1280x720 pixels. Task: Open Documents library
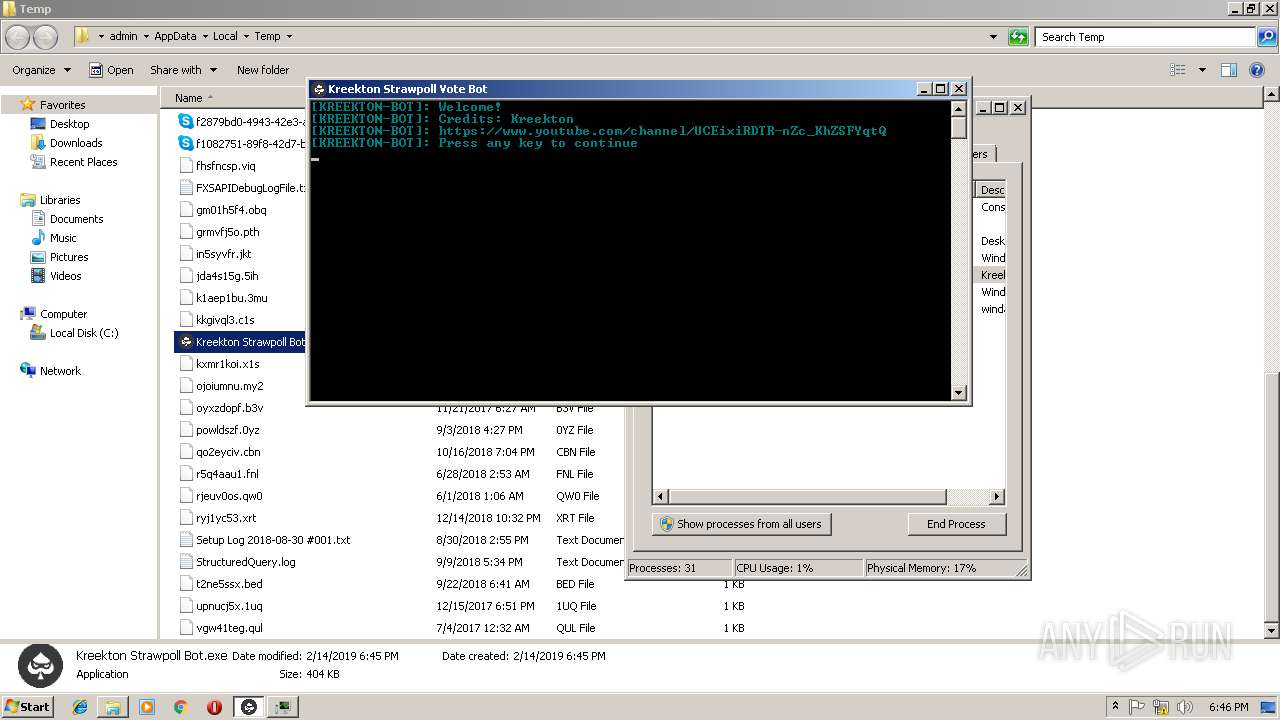[76, 219]
